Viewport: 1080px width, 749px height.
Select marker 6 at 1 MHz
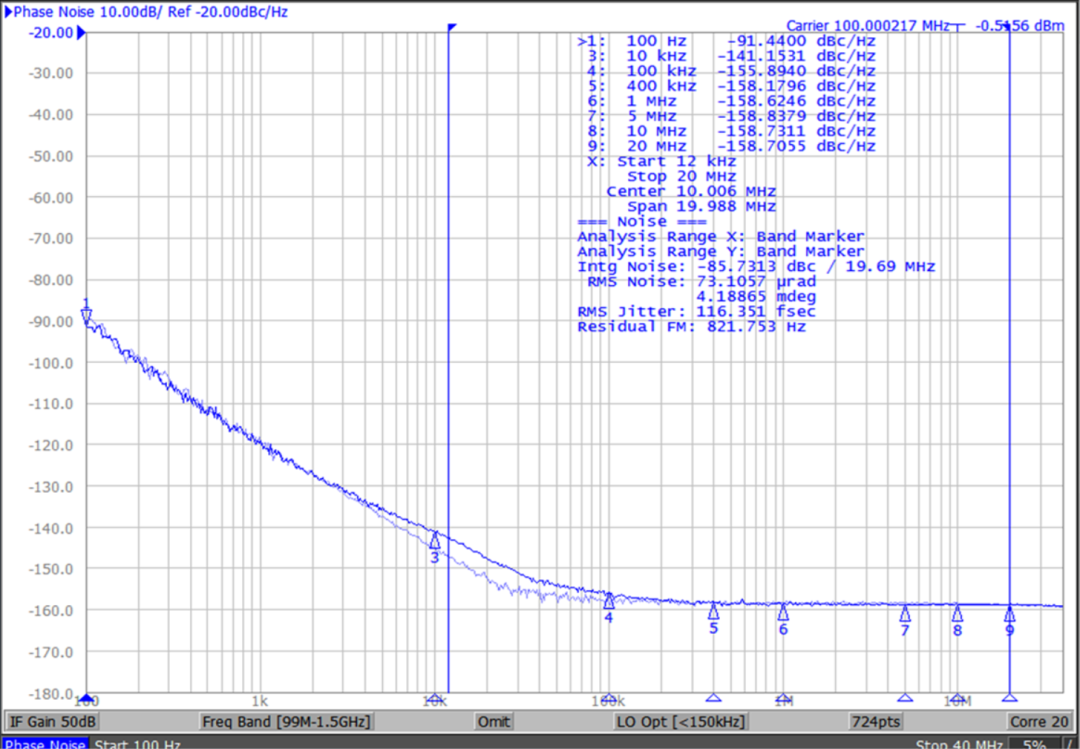[783, 612]
